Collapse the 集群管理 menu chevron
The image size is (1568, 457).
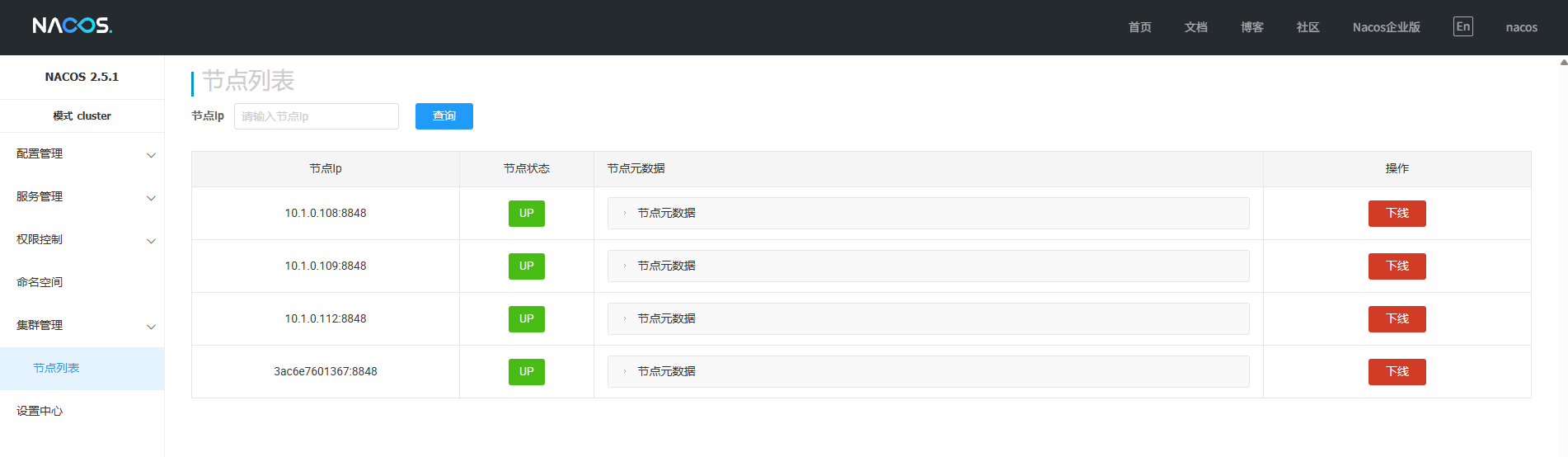click(151, 327)
